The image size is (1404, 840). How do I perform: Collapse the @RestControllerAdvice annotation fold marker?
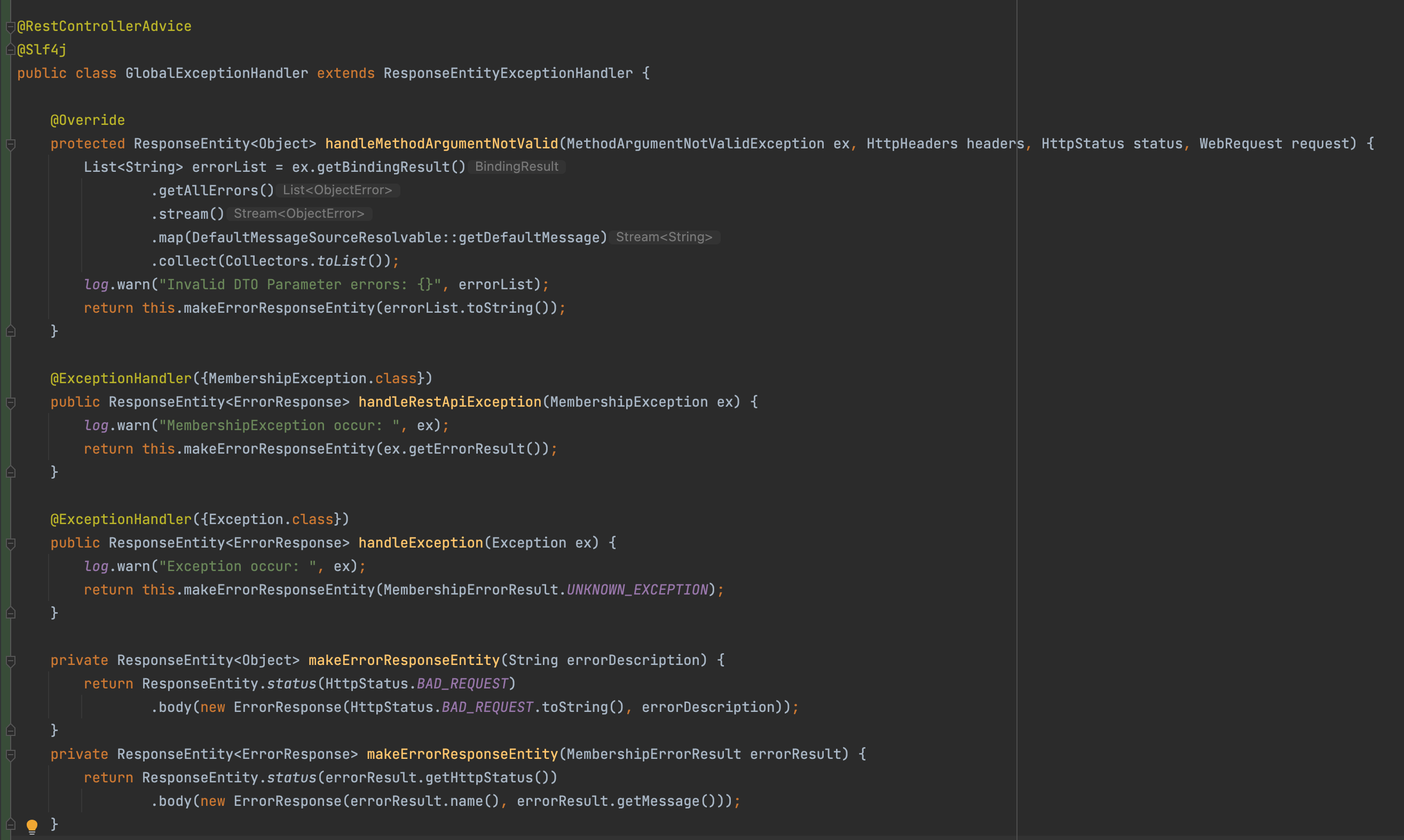pos(10,27)
